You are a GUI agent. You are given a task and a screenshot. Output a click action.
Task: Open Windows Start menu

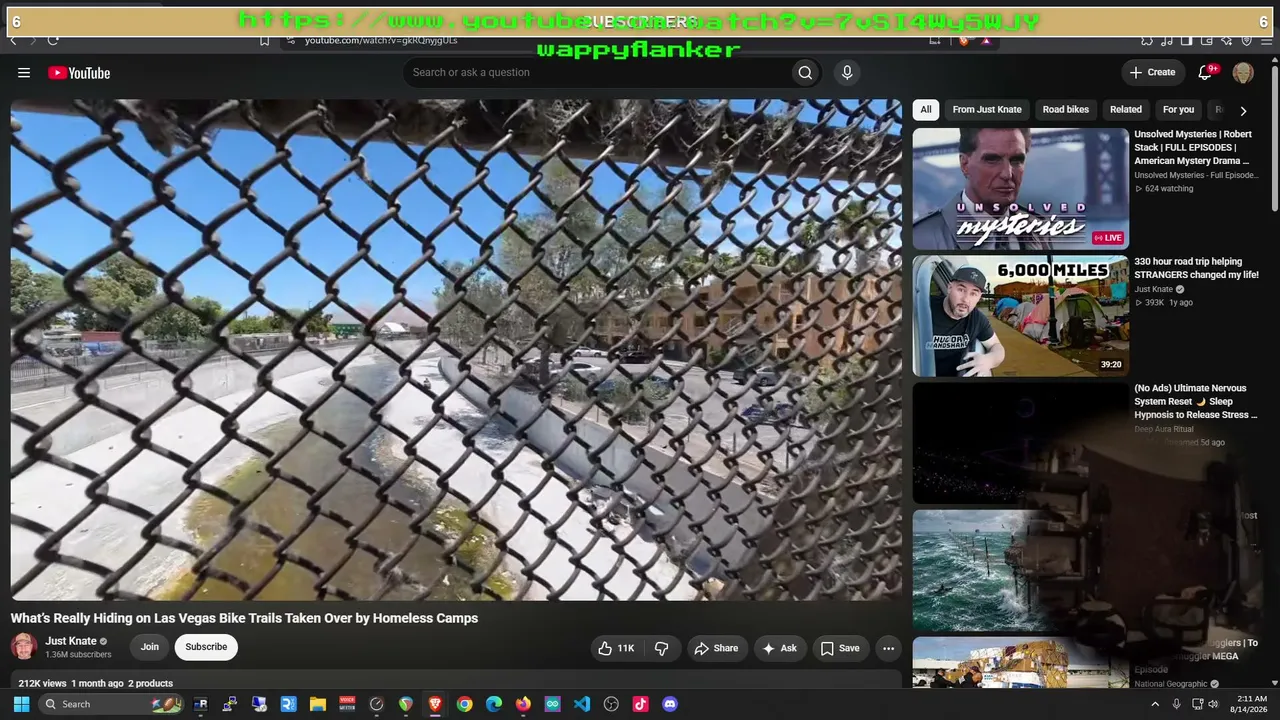pyautogui.click(x=21, y=704)
